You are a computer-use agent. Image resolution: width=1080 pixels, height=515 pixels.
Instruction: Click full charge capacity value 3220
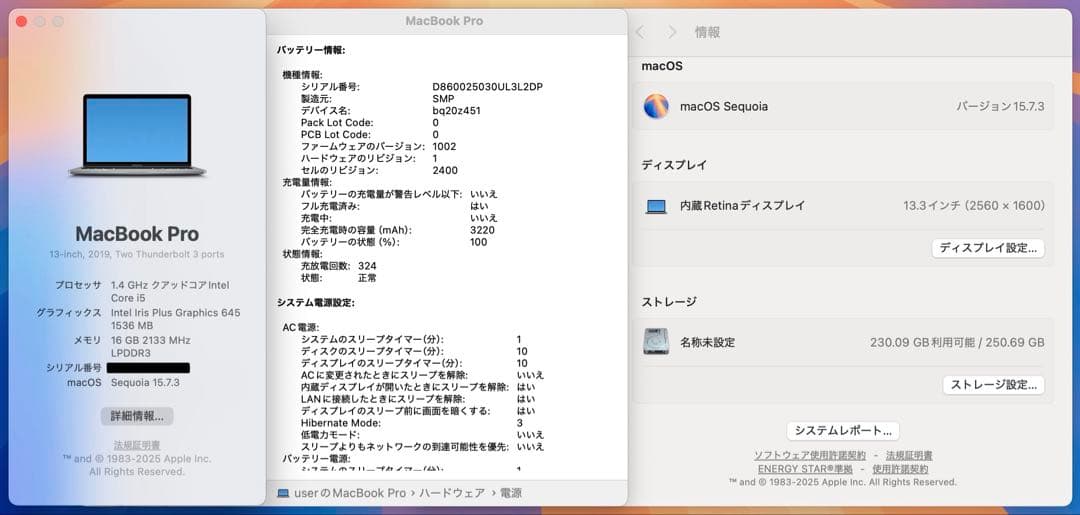[x=482, y=230]
